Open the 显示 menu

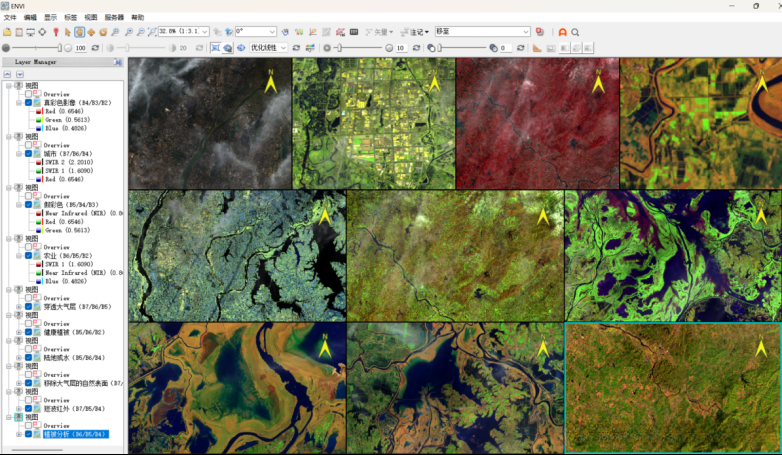coord(50,17)
